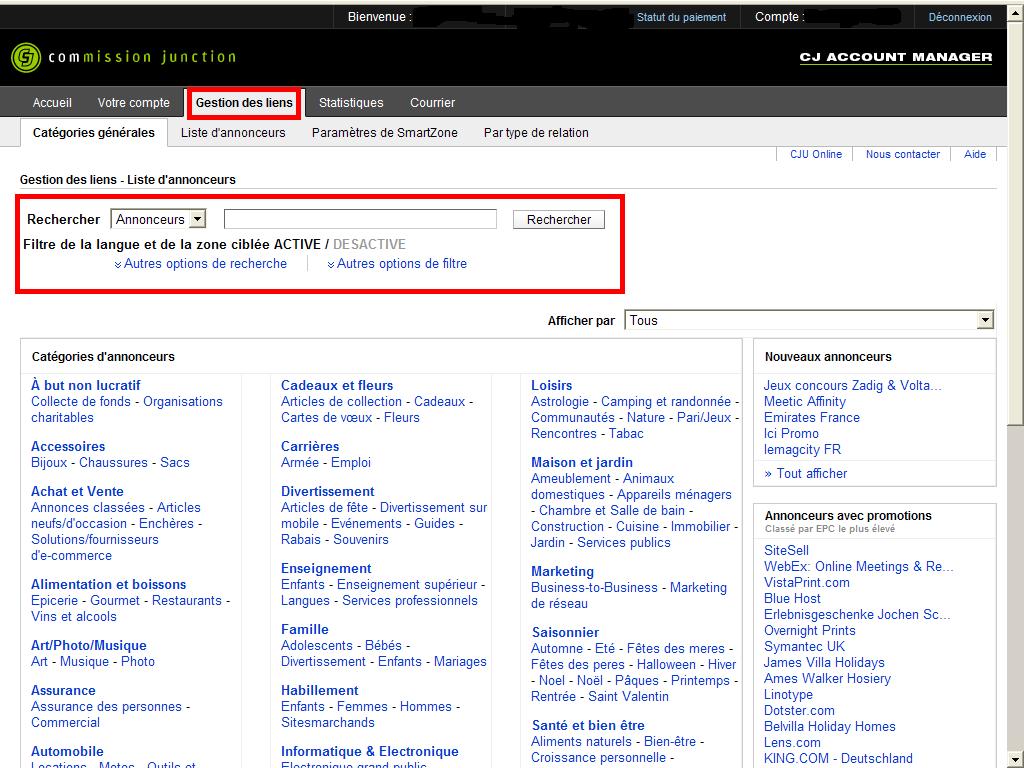Open the Statut du paiement link
The width and height of the screenshot is (1024, 768).
(681, 17)
